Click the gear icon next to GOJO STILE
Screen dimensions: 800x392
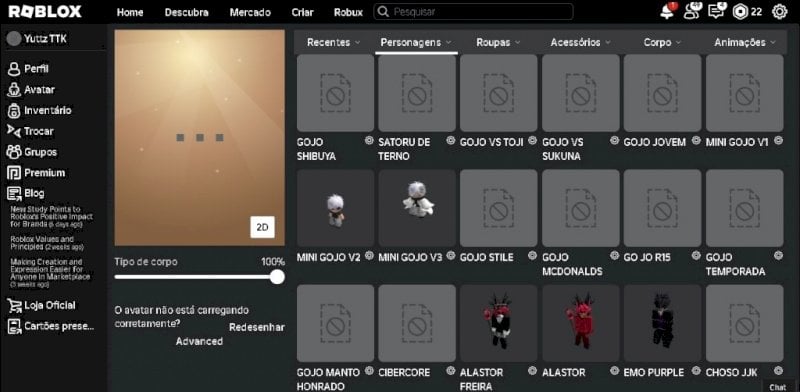533,256
